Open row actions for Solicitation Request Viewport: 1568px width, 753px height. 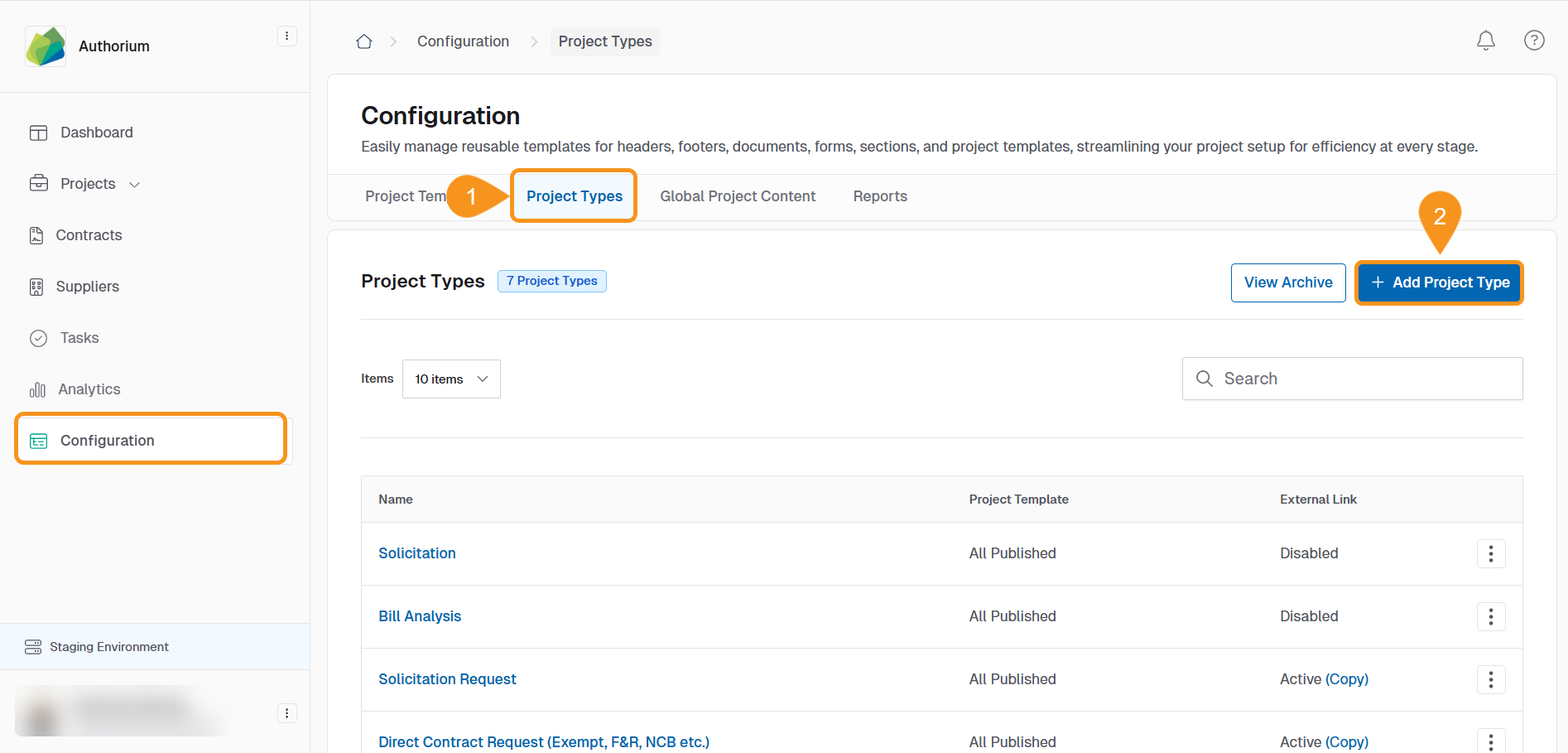coord(1490,679)
